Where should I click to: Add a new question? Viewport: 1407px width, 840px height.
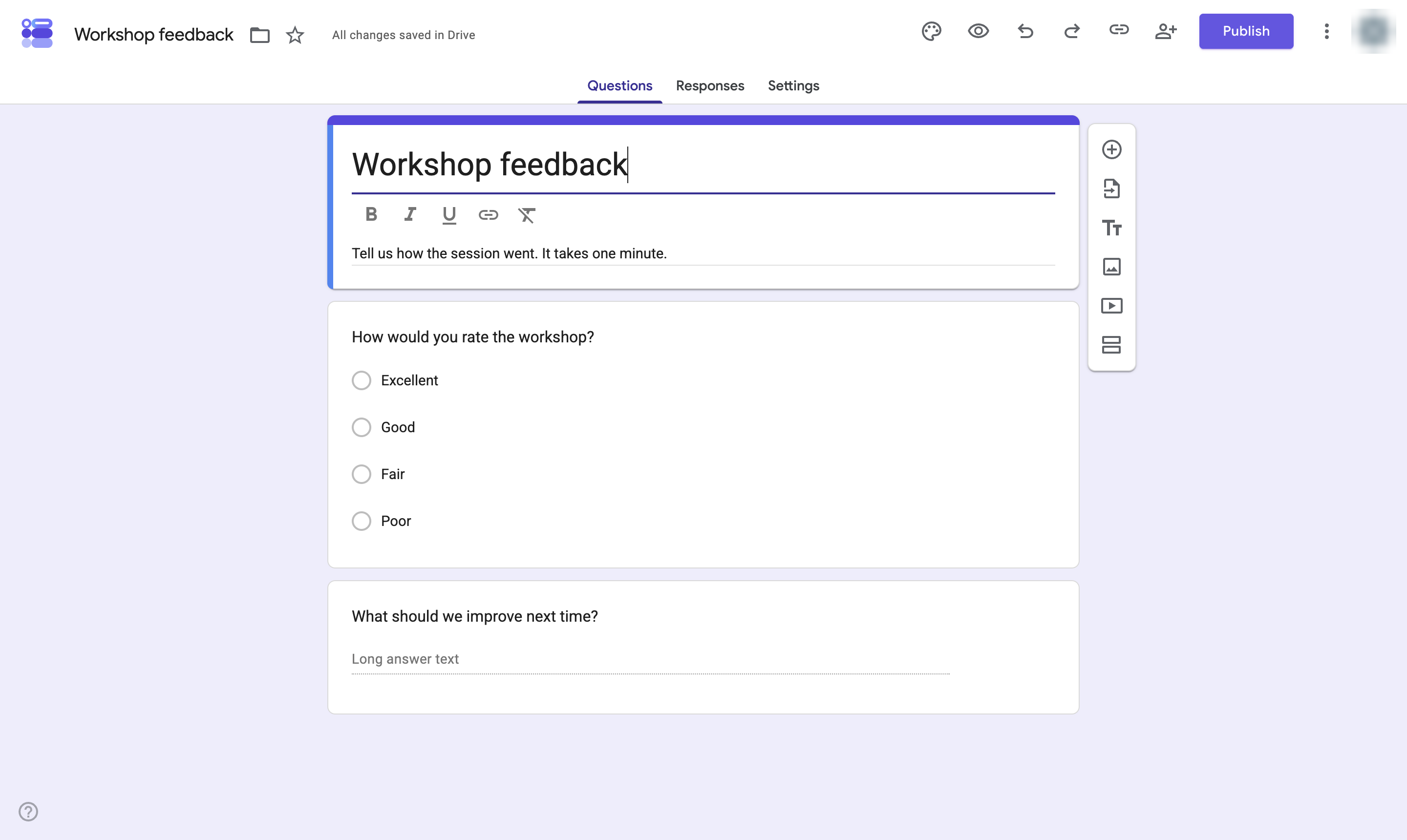pos(1111,149)
